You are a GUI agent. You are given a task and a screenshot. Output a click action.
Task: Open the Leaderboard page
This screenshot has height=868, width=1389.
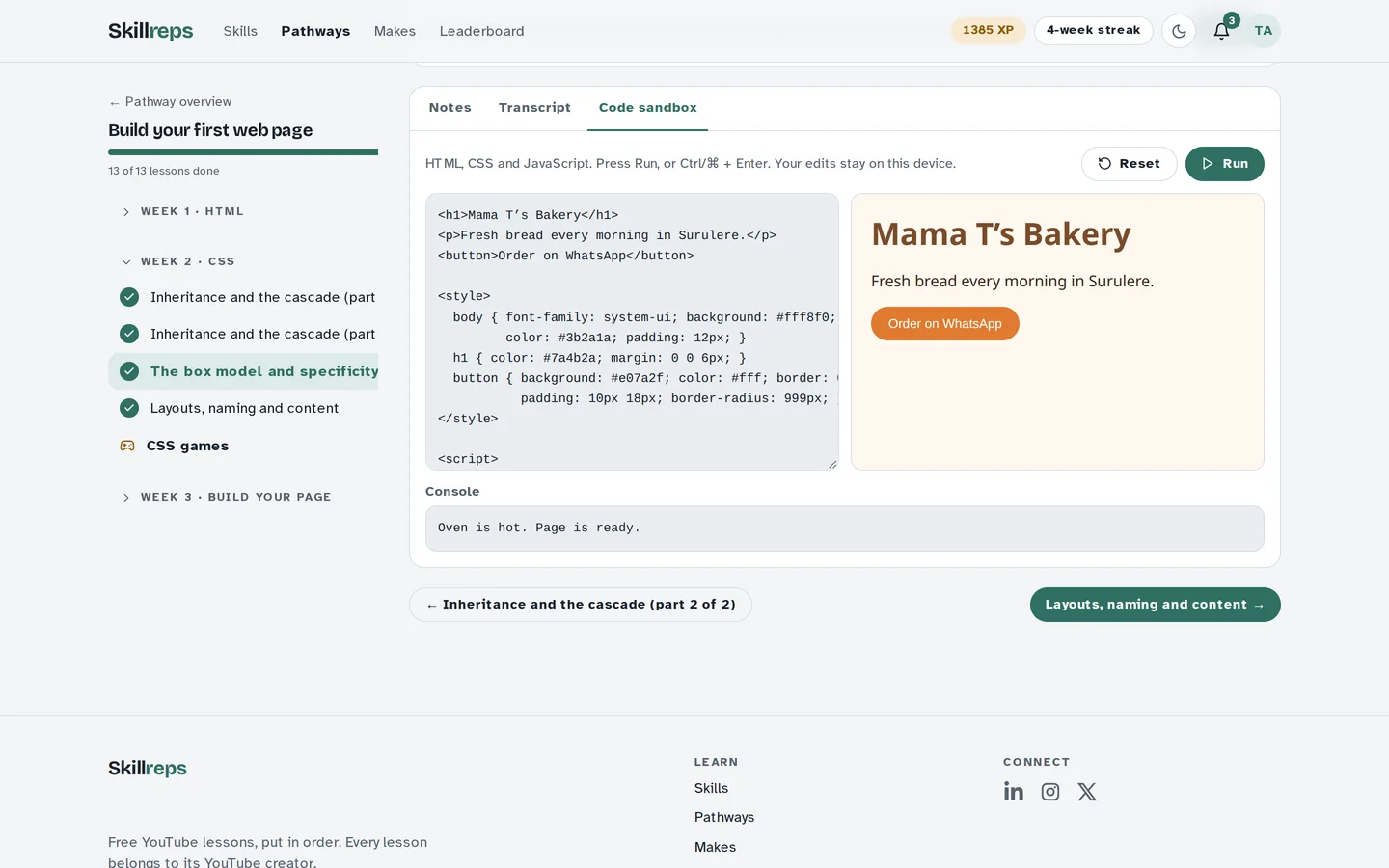[x=482, y=31]
